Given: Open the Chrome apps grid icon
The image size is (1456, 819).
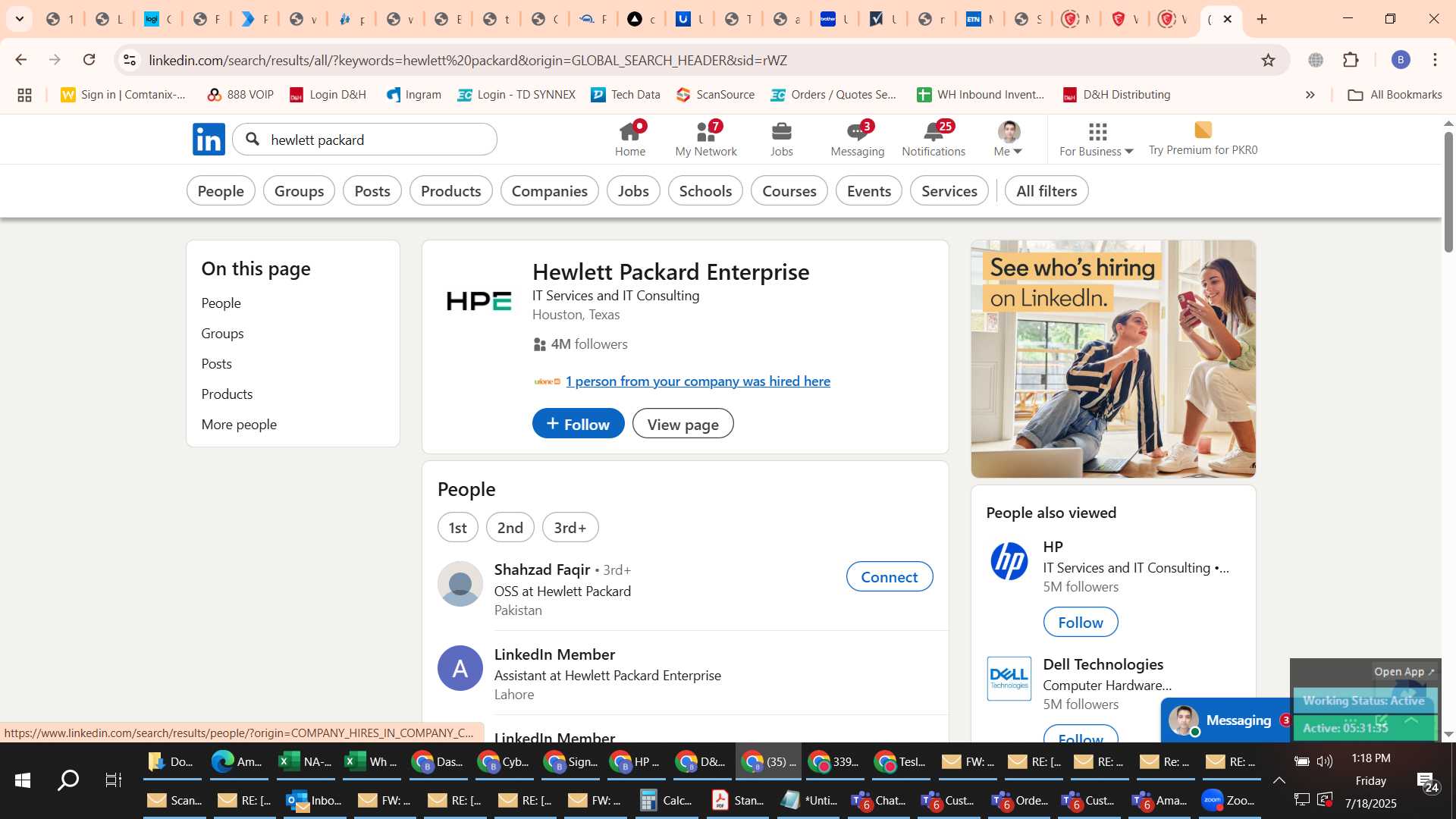Looking at the screenshot, I should 24,95.
